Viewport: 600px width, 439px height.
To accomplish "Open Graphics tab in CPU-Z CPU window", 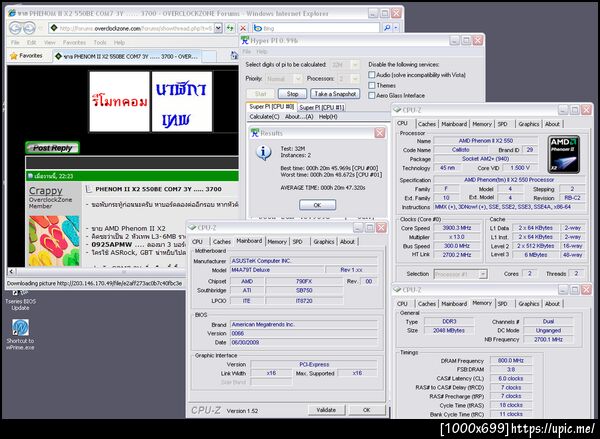I will (x=528, y=124).
